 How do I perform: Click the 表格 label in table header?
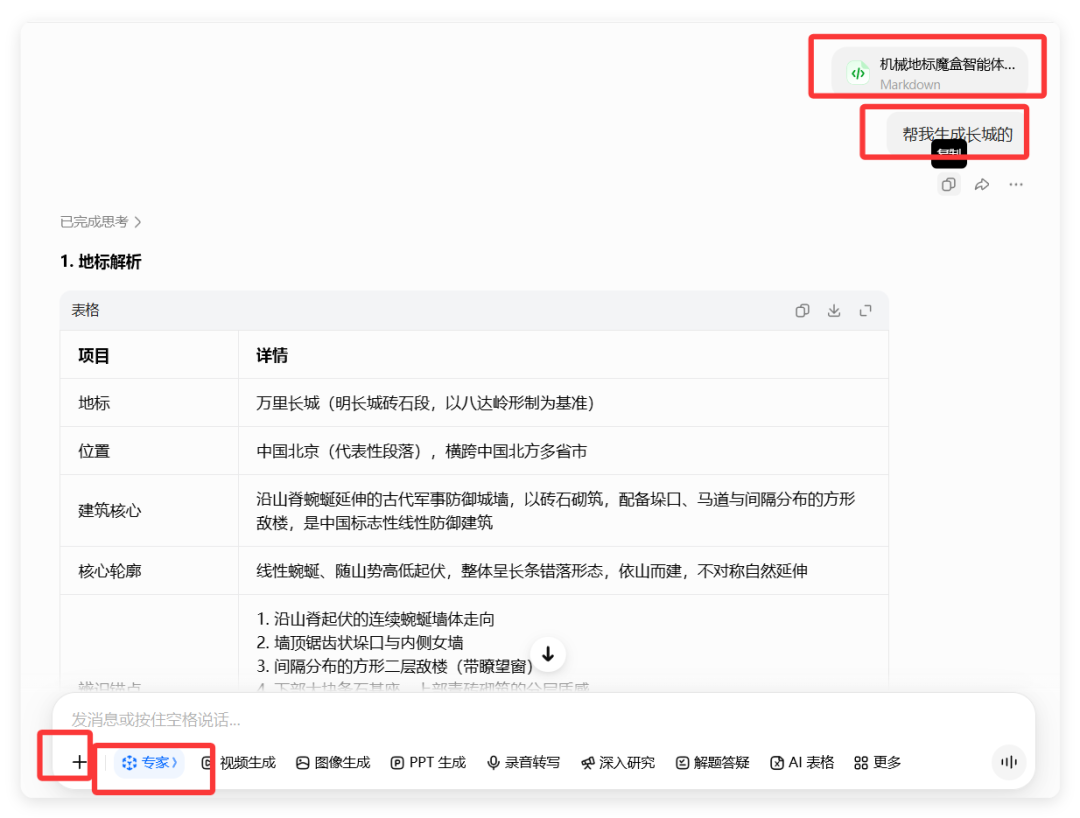(85, 311)
